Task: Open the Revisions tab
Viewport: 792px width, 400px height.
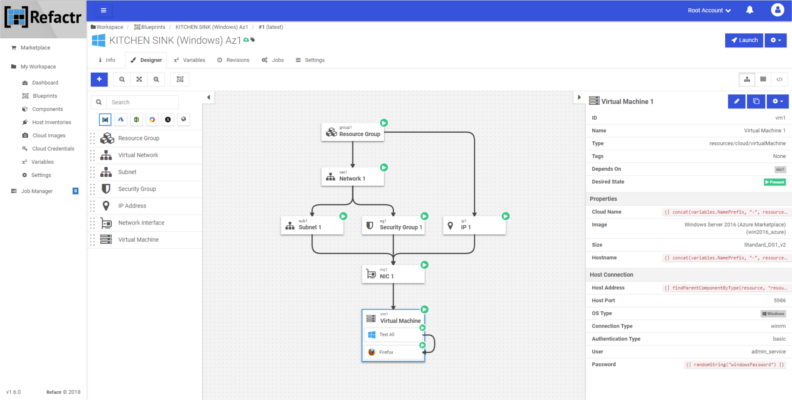Action: pos(233,60)
